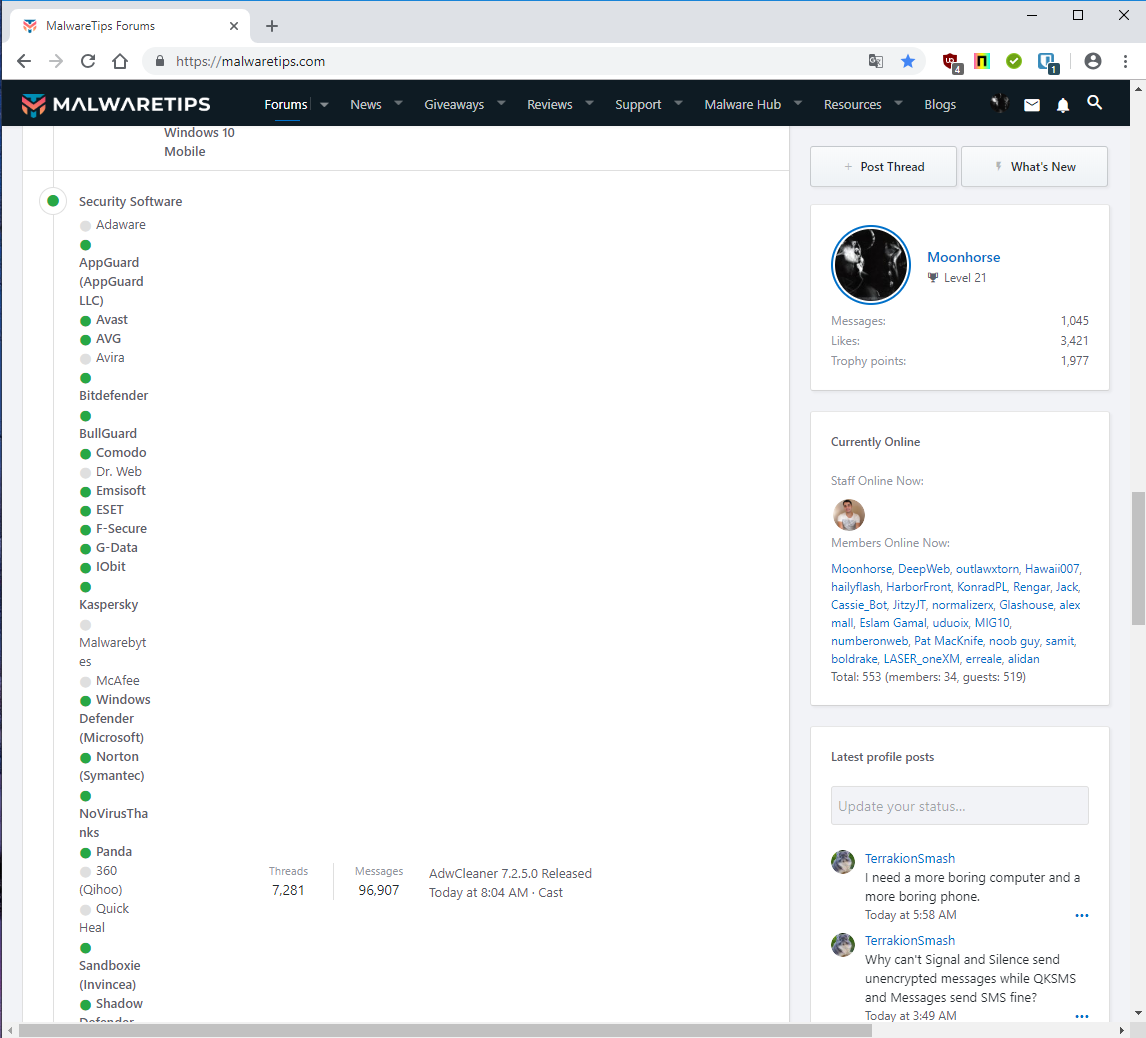
Task: Open the News nav item
Action: (x=365, y=105)
